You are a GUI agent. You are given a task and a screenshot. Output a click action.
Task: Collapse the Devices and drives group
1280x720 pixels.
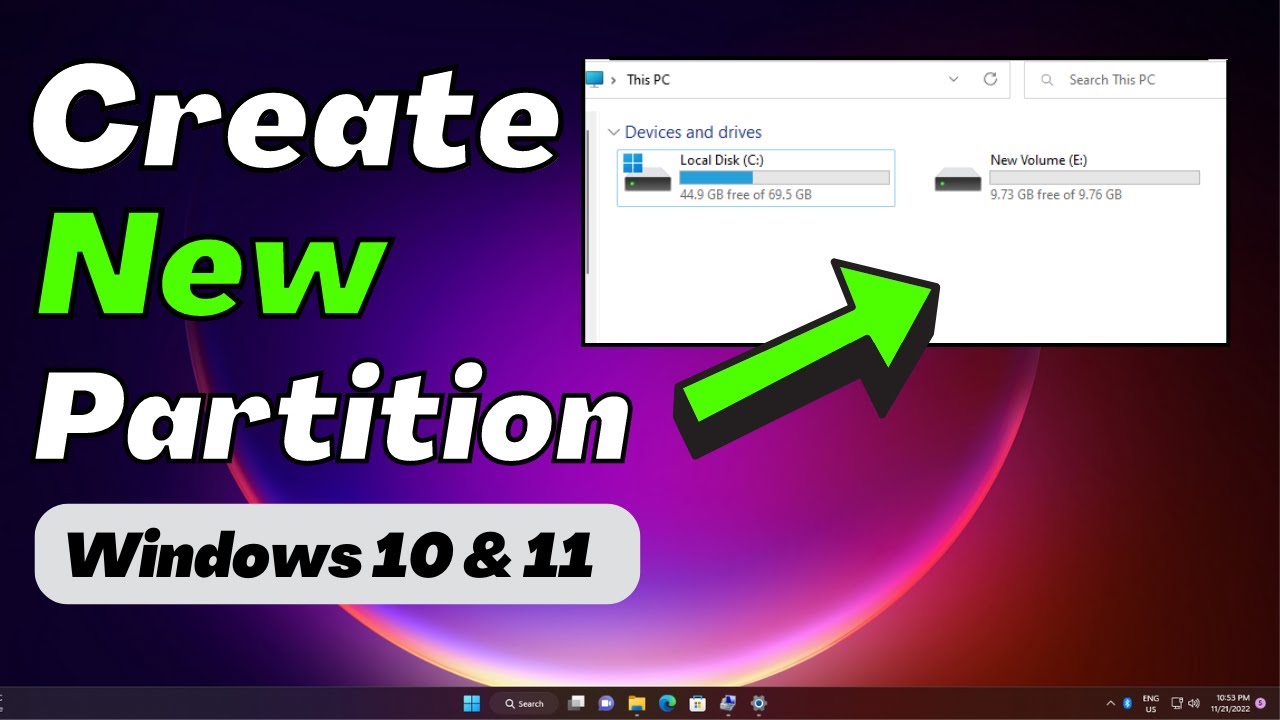point(613,132)
